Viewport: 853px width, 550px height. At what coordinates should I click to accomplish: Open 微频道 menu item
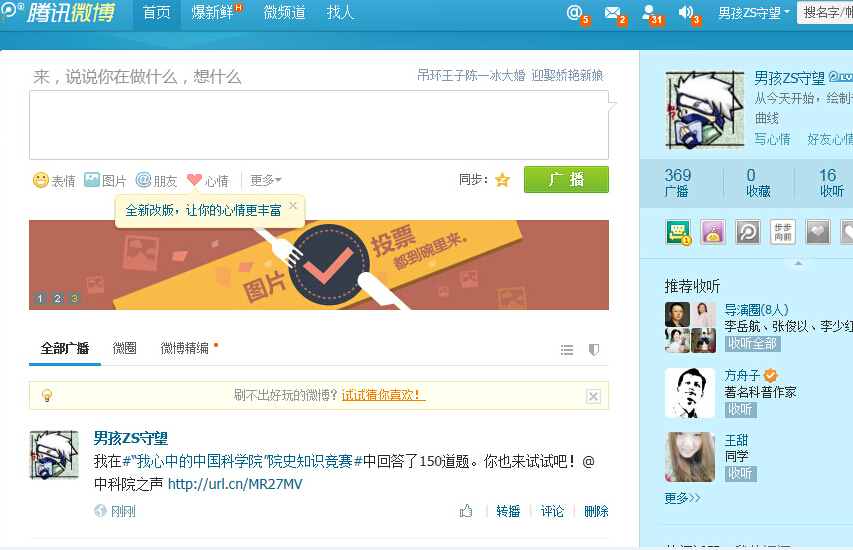(x=284, y=13)
